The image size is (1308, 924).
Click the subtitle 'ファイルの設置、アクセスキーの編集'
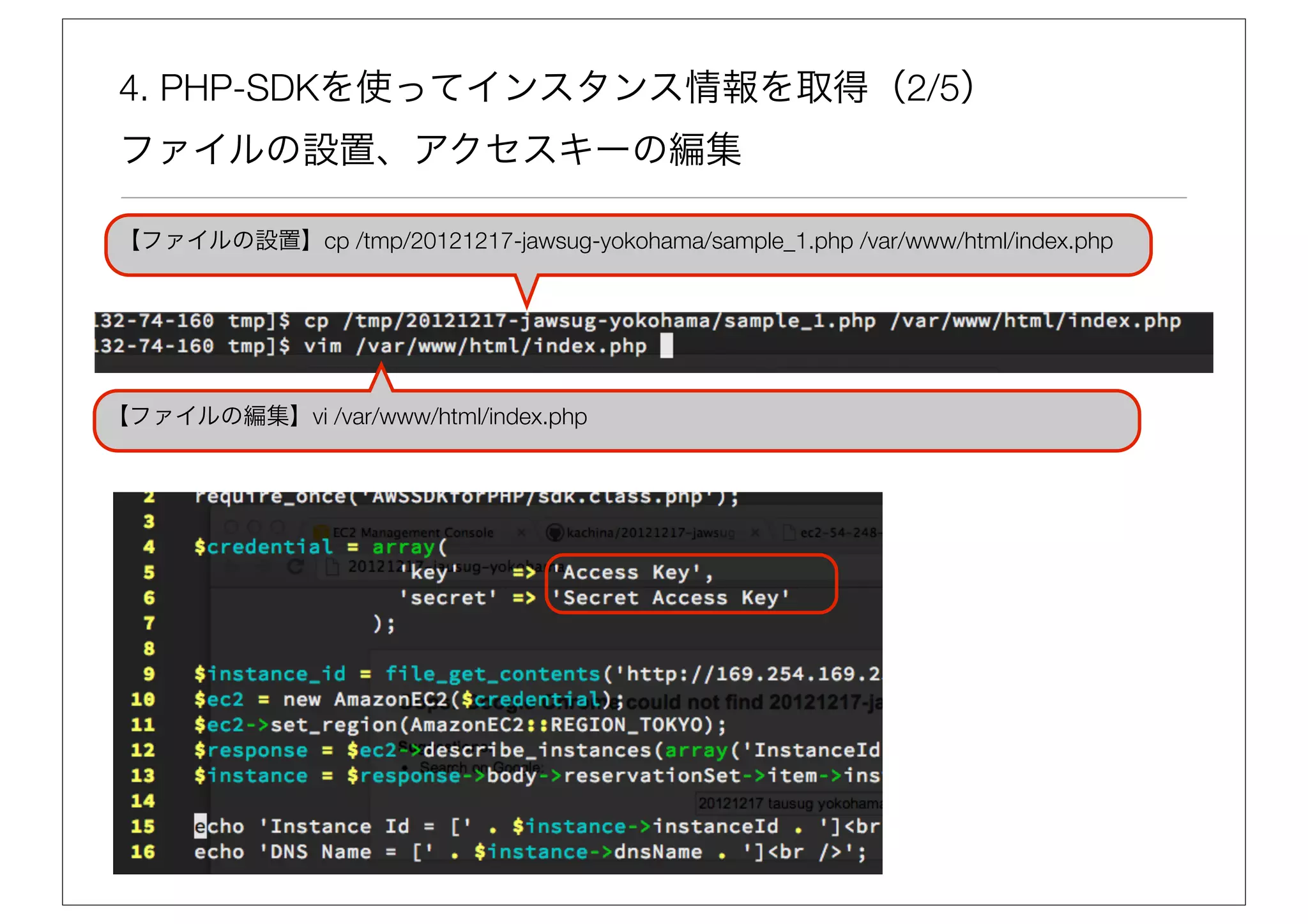pyautogui.click(x=431, y=149)
